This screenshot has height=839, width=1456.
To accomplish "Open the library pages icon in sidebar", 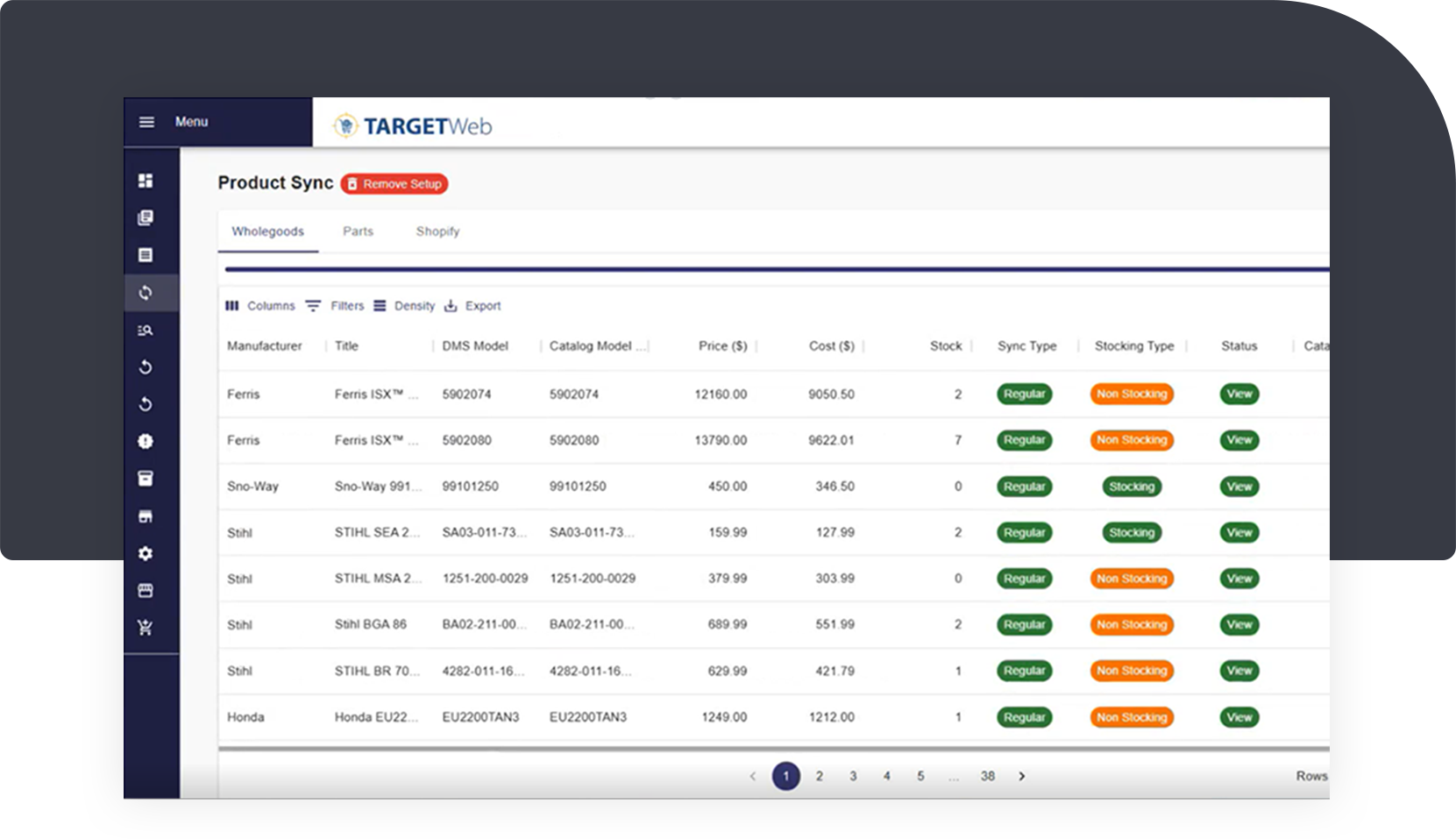I will coord(146,217).
